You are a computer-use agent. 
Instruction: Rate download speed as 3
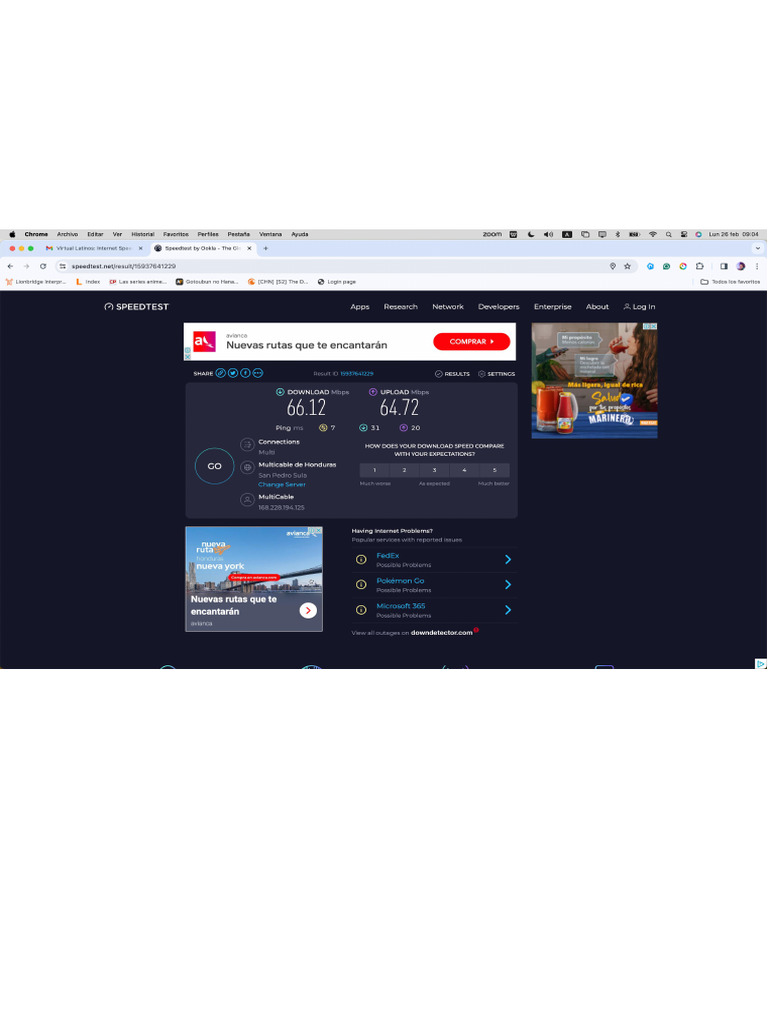[434, 470]
